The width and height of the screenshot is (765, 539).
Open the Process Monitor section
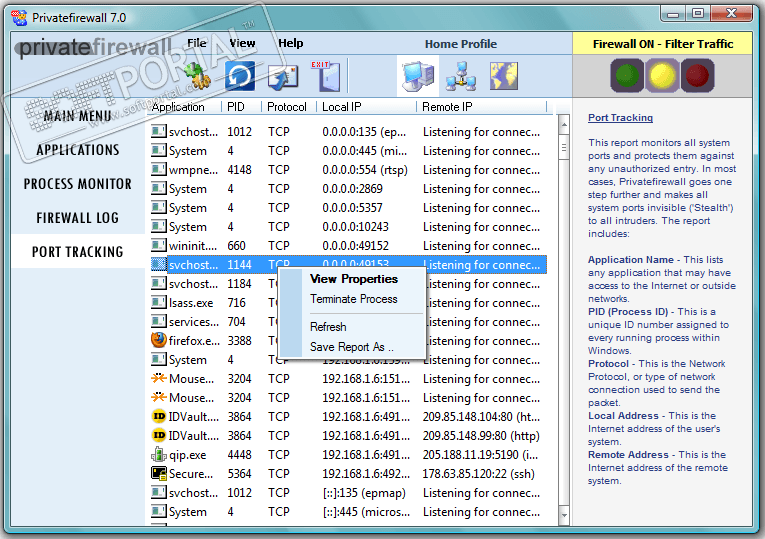click(78, 184)
